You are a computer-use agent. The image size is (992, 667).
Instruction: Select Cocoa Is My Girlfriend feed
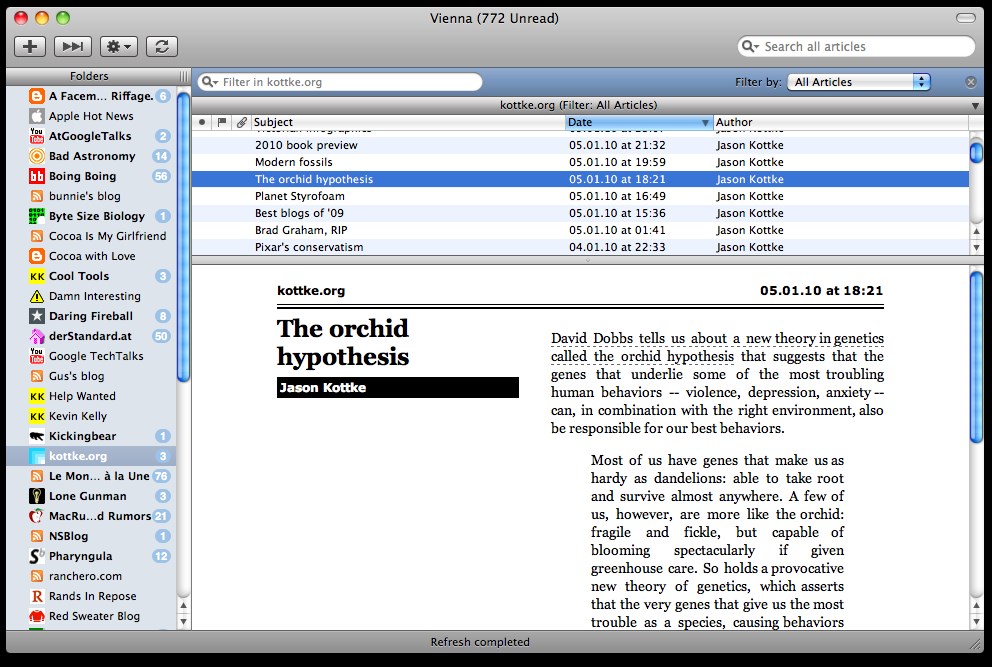(91, 236)
